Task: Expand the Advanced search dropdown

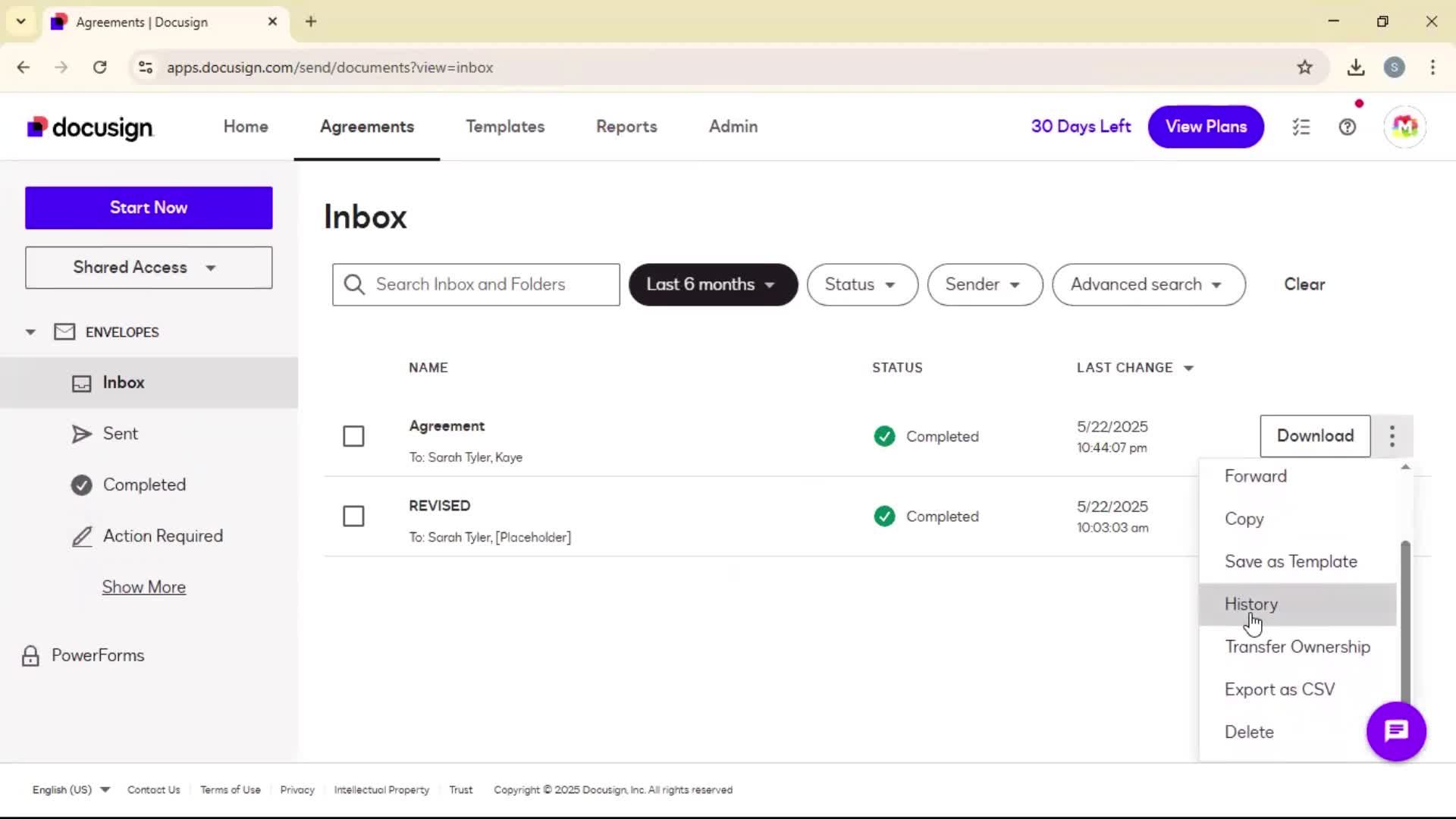Action: coord(1148,284)
